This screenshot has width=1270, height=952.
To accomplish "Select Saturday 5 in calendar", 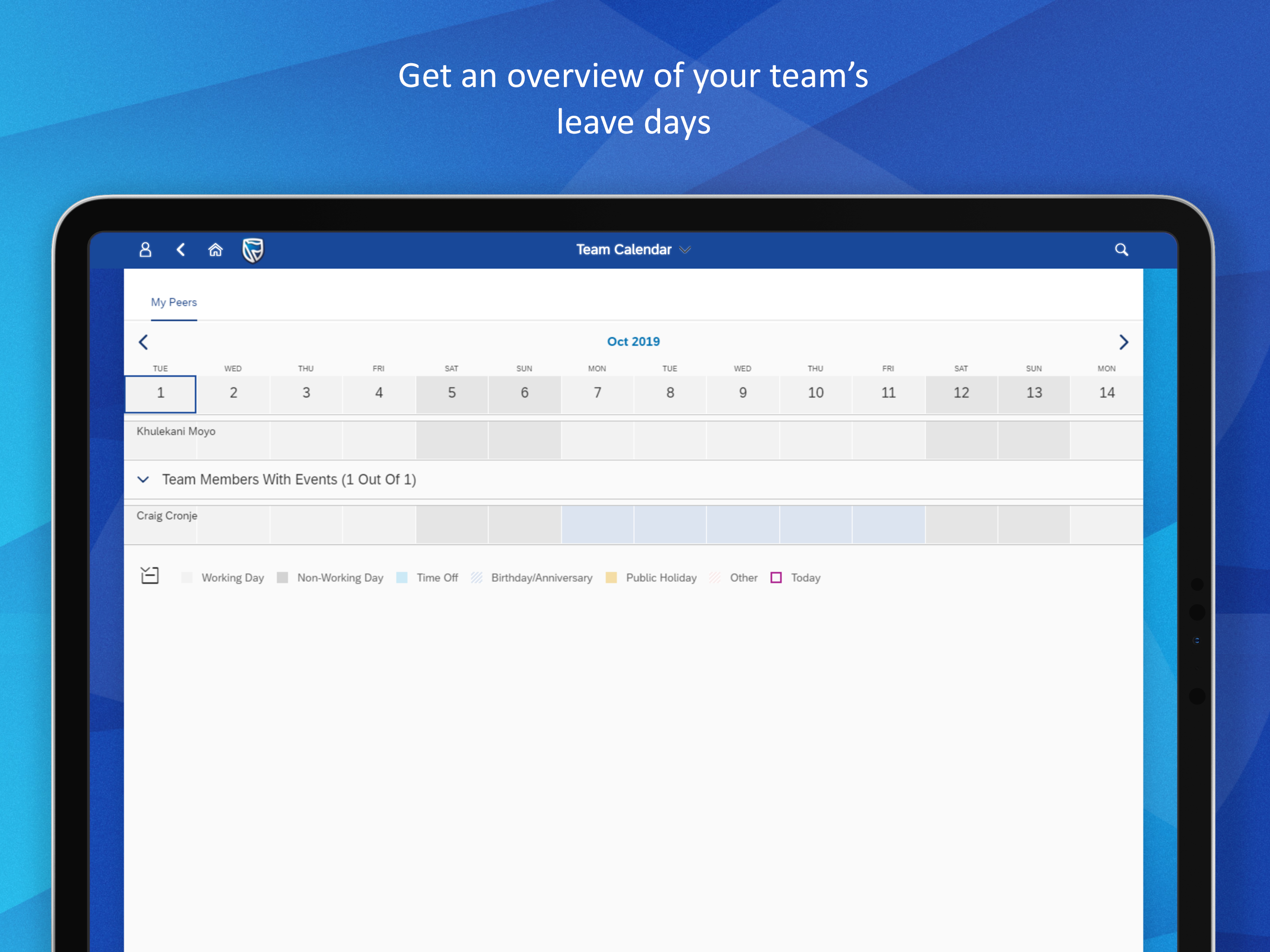I will coord(452,394).
